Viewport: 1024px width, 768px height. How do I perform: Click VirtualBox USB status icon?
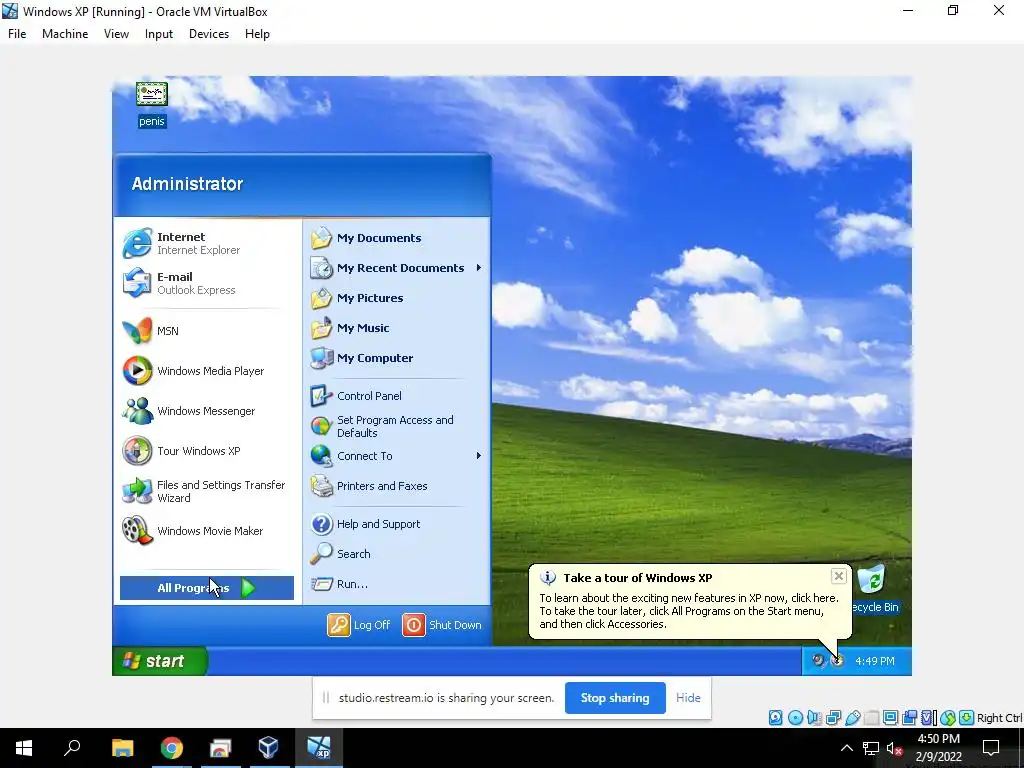click(852, 718)
